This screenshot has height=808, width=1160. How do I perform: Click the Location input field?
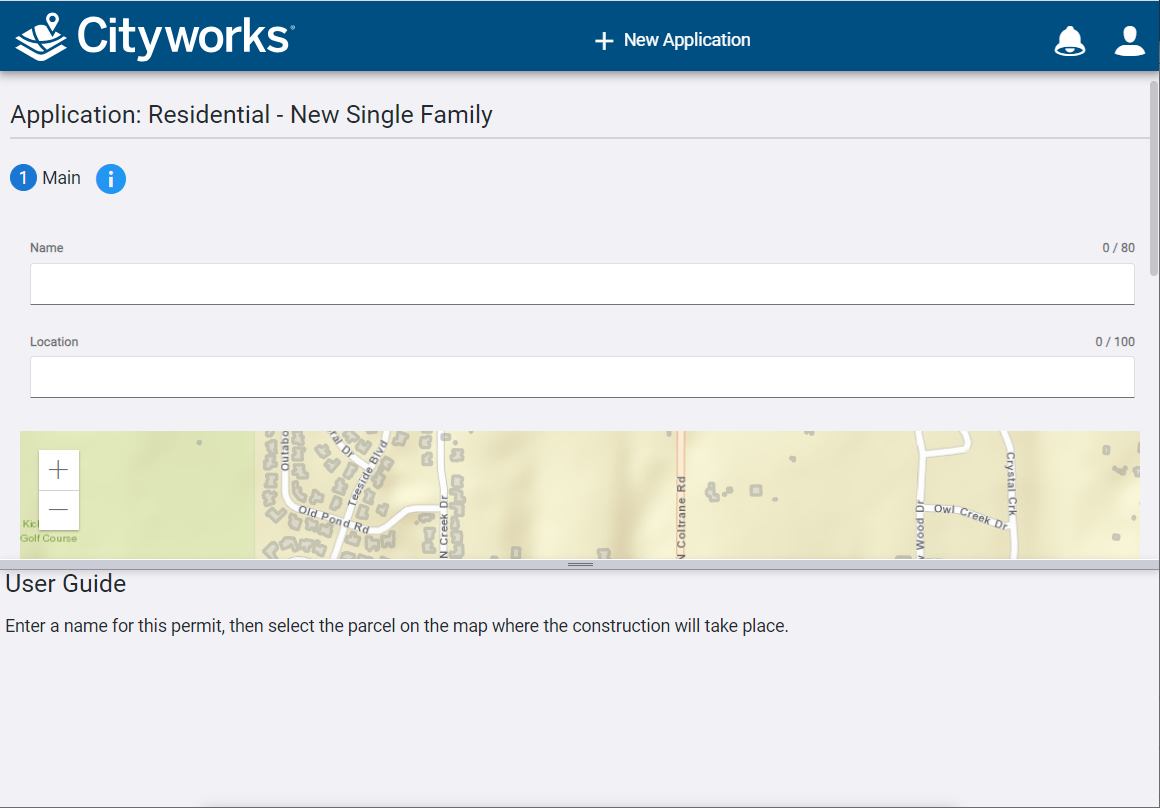580,377
